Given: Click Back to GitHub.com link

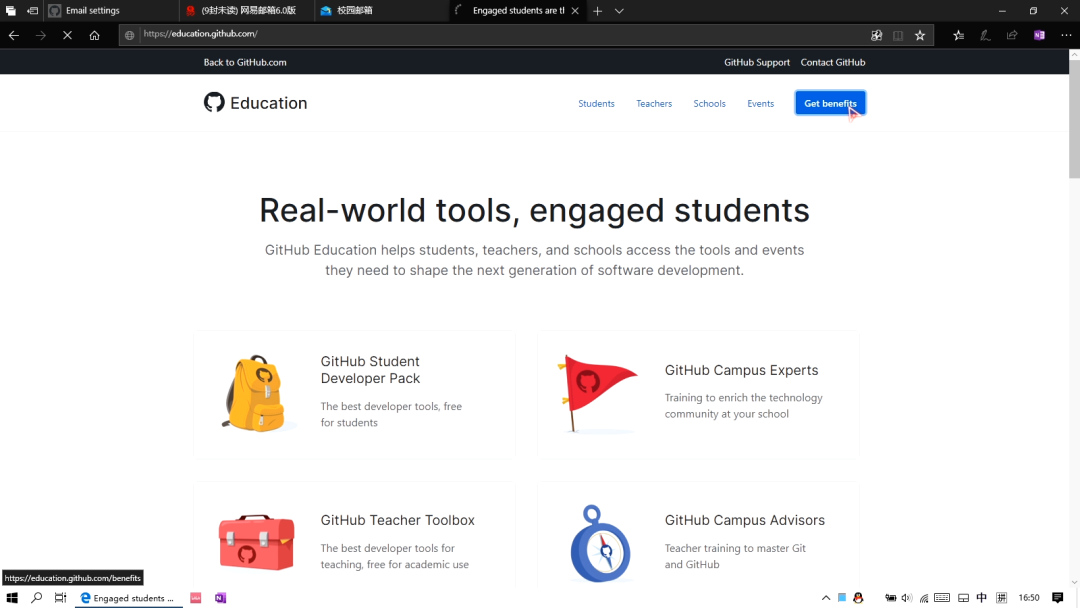Looking at the screenshot, I should point(245,62).
